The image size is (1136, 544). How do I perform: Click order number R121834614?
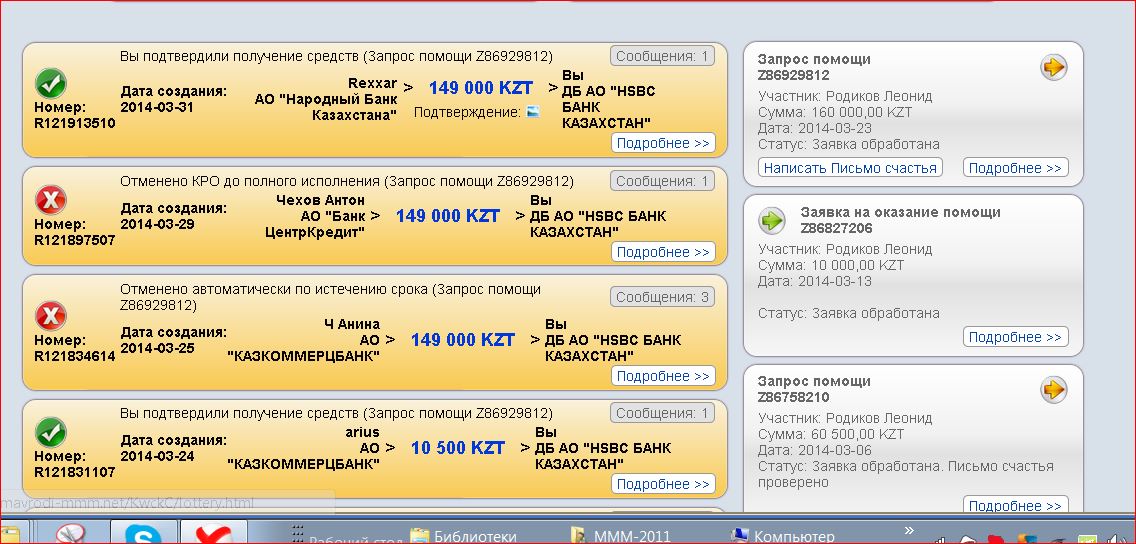click(75, 356)
